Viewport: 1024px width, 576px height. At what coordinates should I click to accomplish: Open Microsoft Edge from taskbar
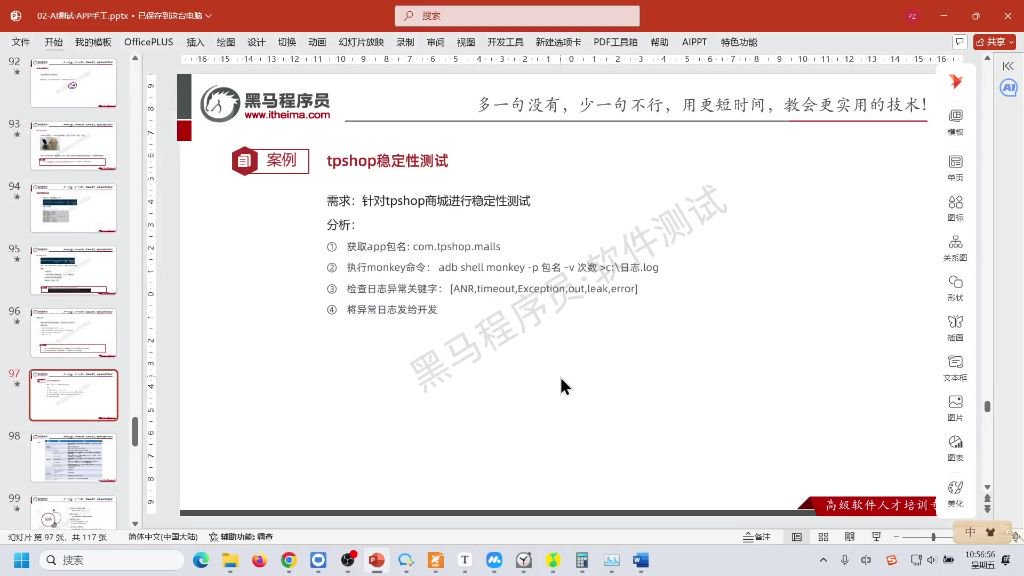pos(200,560)
